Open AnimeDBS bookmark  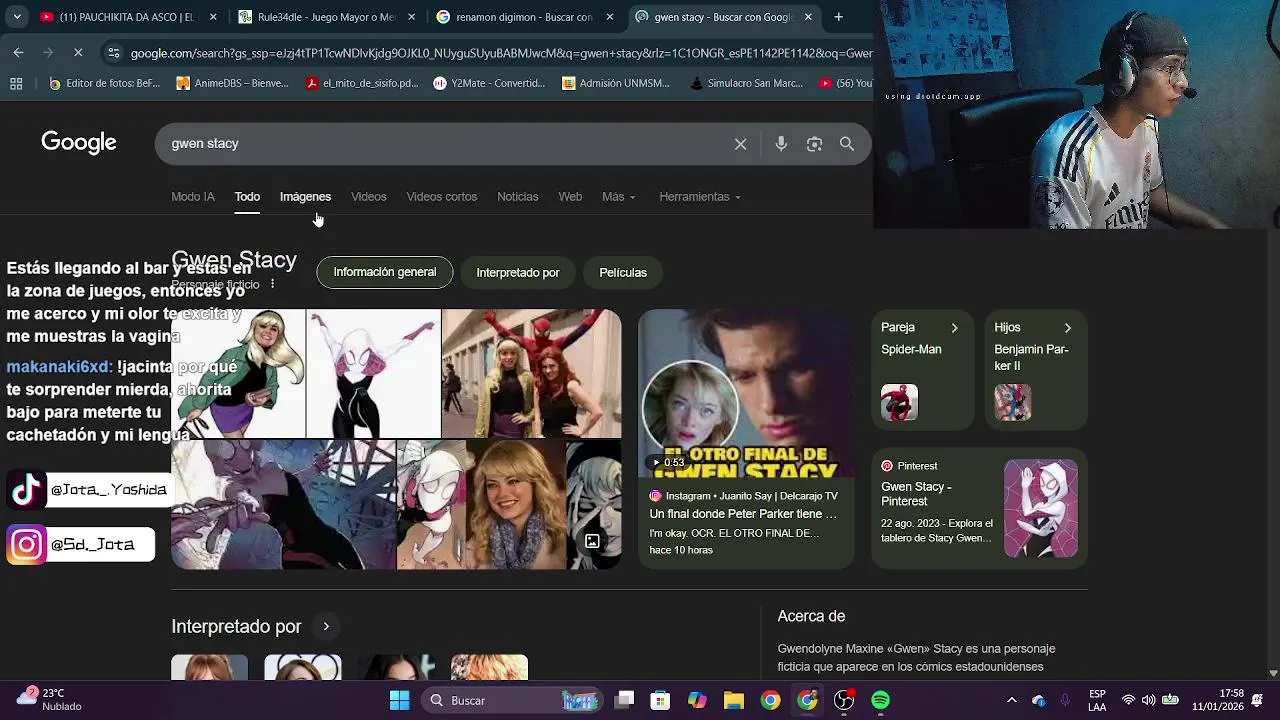pos(233,84)
